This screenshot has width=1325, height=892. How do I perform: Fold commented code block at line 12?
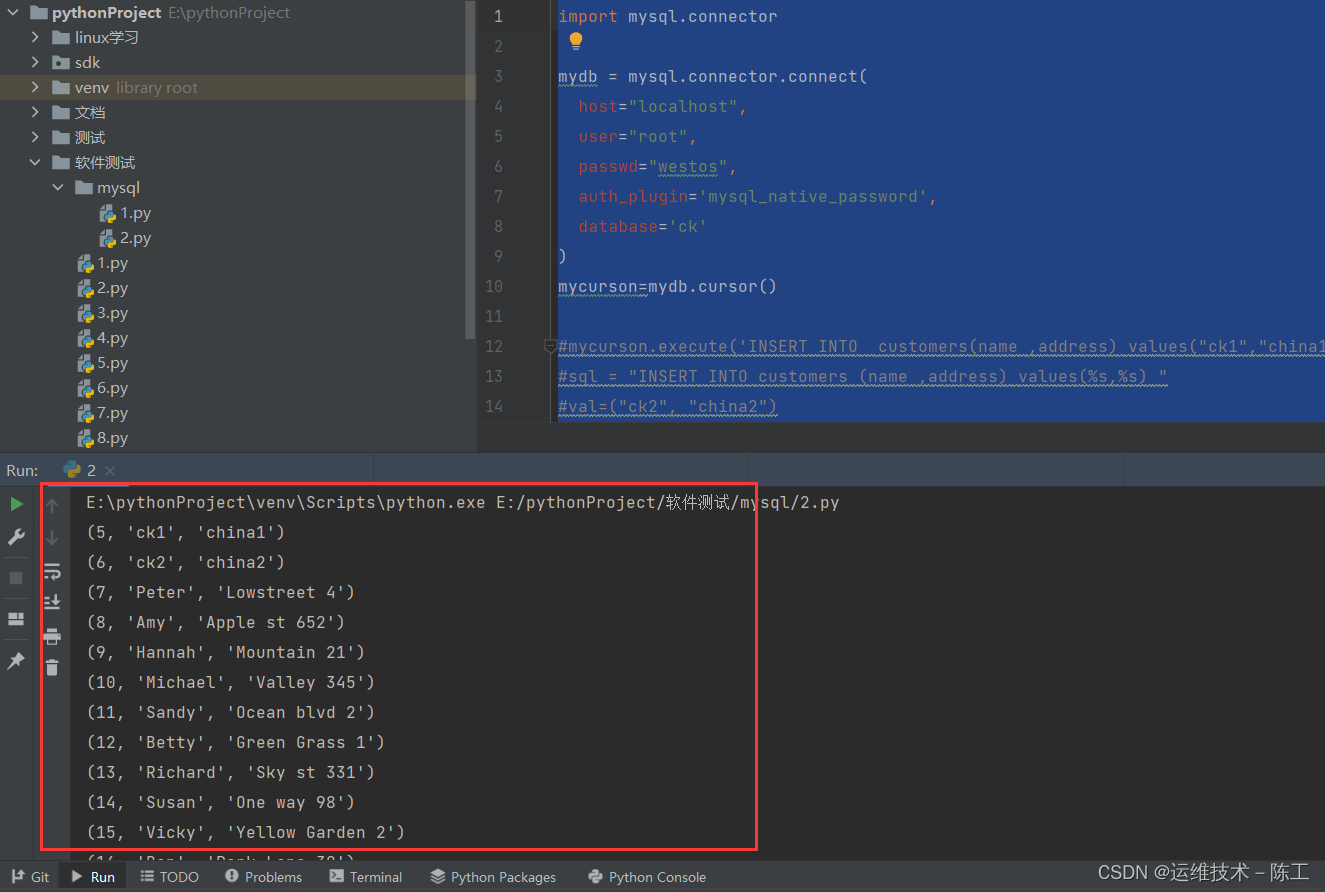point(550,347)
